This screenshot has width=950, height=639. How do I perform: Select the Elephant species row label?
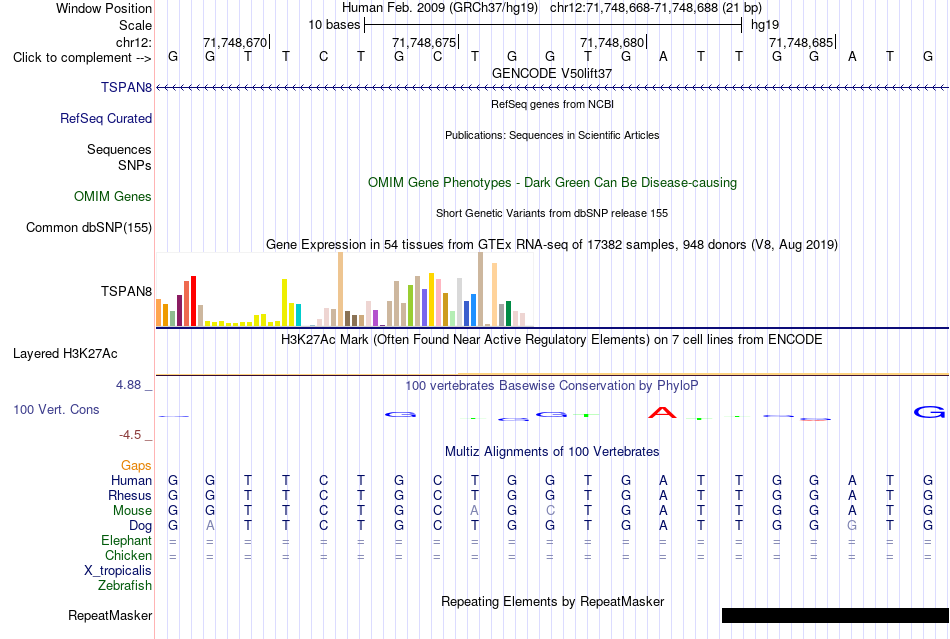[x=127, y=540]
